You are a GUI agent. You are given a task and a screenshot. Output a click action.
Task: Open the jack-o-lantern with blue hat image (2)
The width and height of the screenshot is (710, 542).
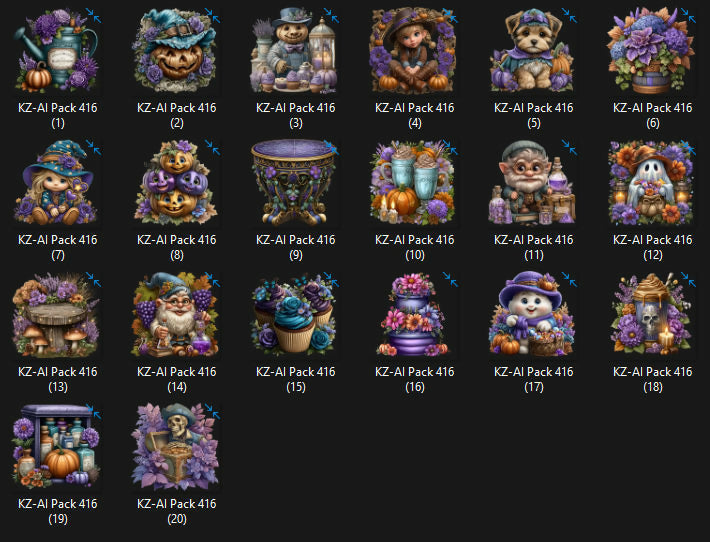[x=177, y=50]
